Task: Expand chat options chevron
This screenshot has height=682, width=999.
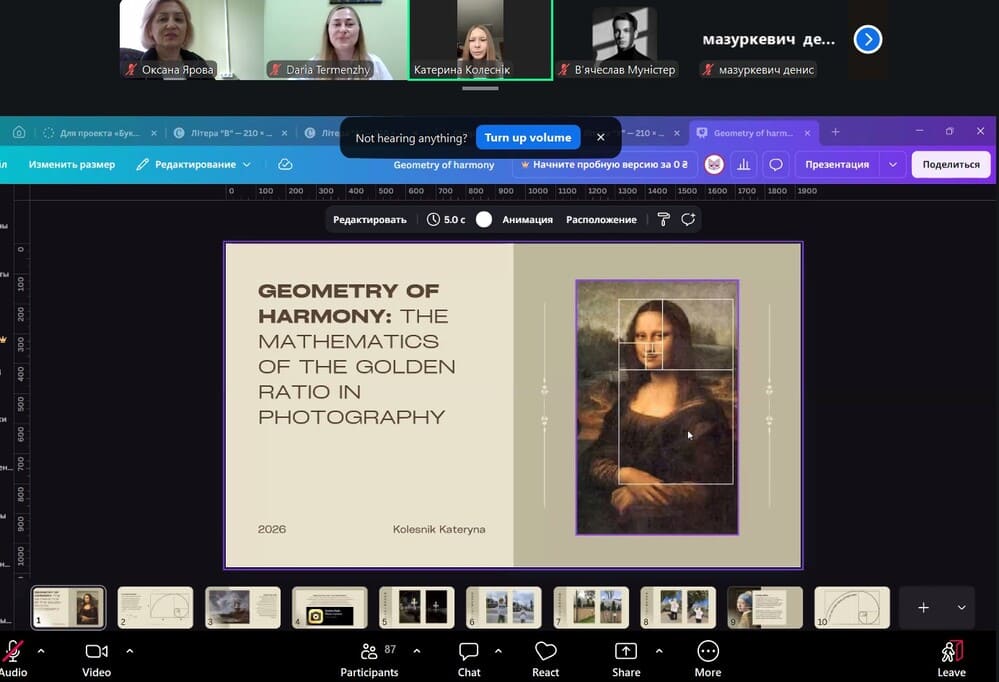Action: pyautogui.click(x=498, y=651)
